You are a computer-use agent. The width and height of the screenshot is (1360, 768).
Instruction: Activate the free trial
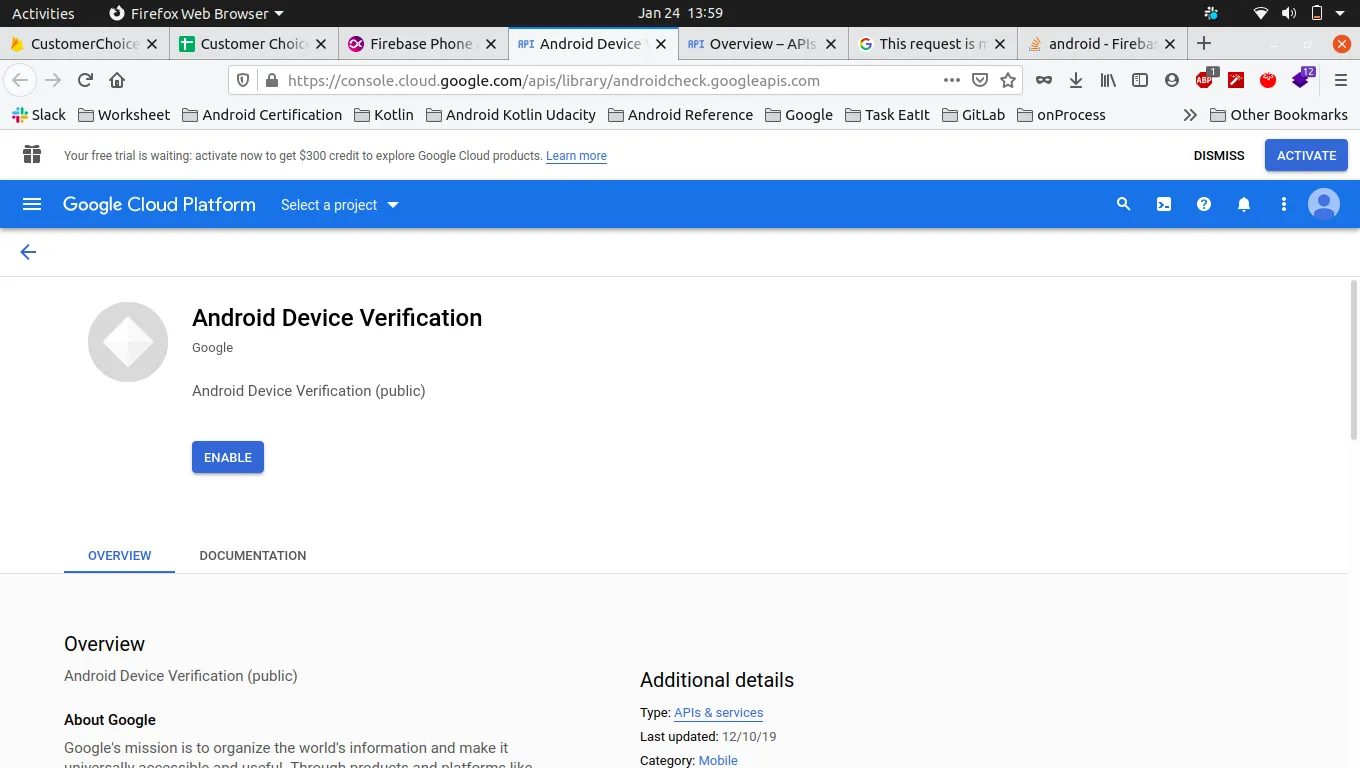[1306, 155]
